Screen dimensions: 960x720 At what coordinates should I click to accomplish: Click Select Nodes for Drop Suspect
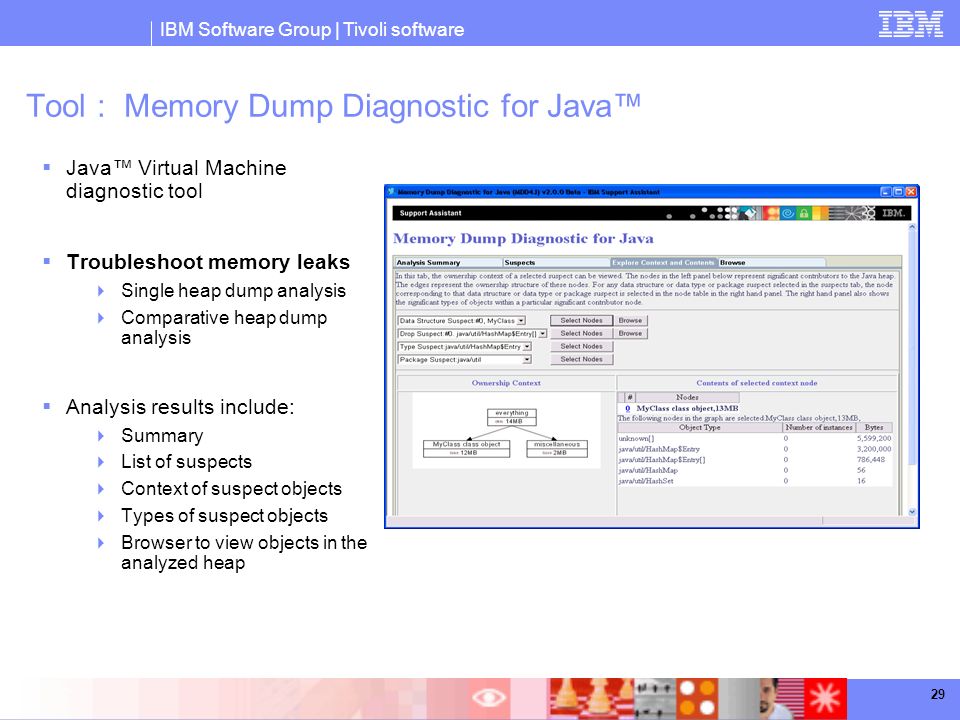pyautogui.click(x=581, y=334)
